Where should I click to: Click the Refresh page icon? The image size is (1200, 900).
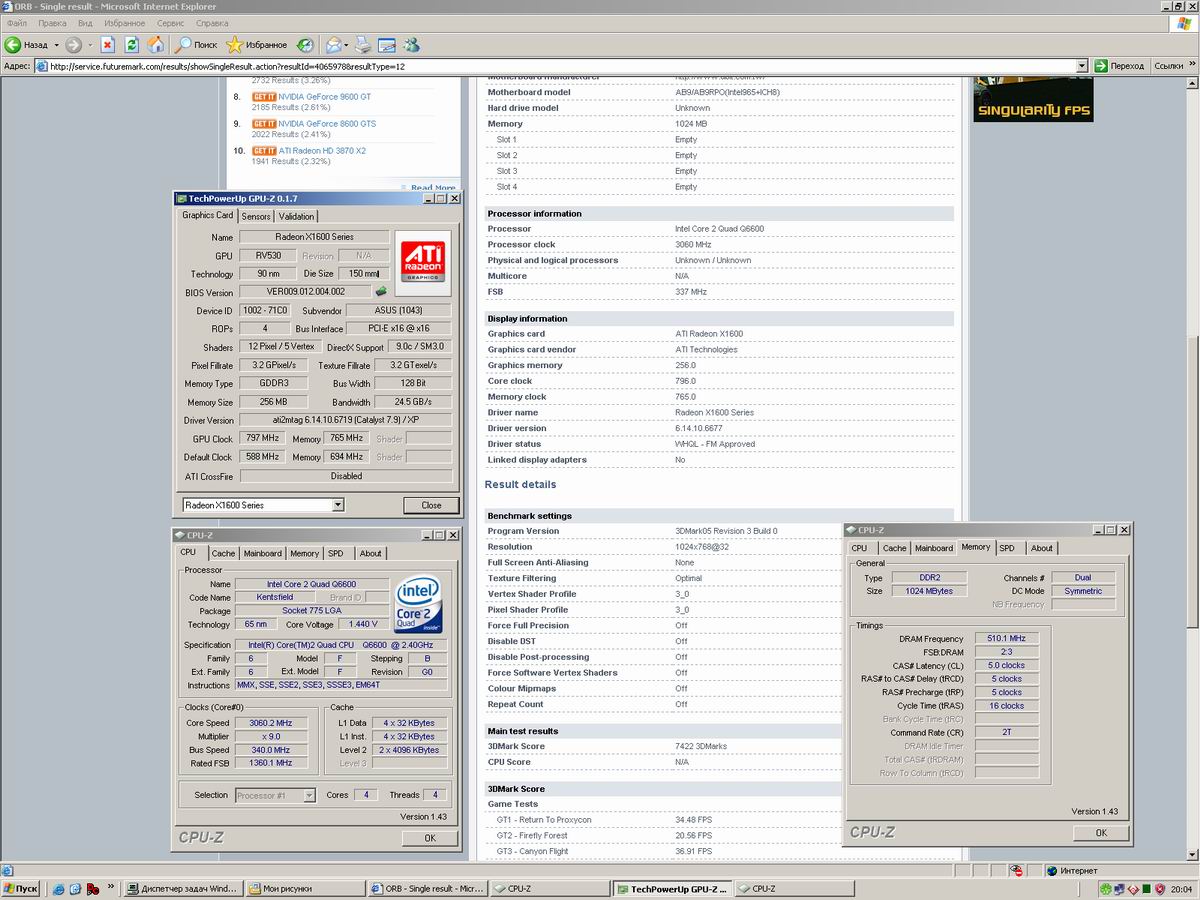131,45
